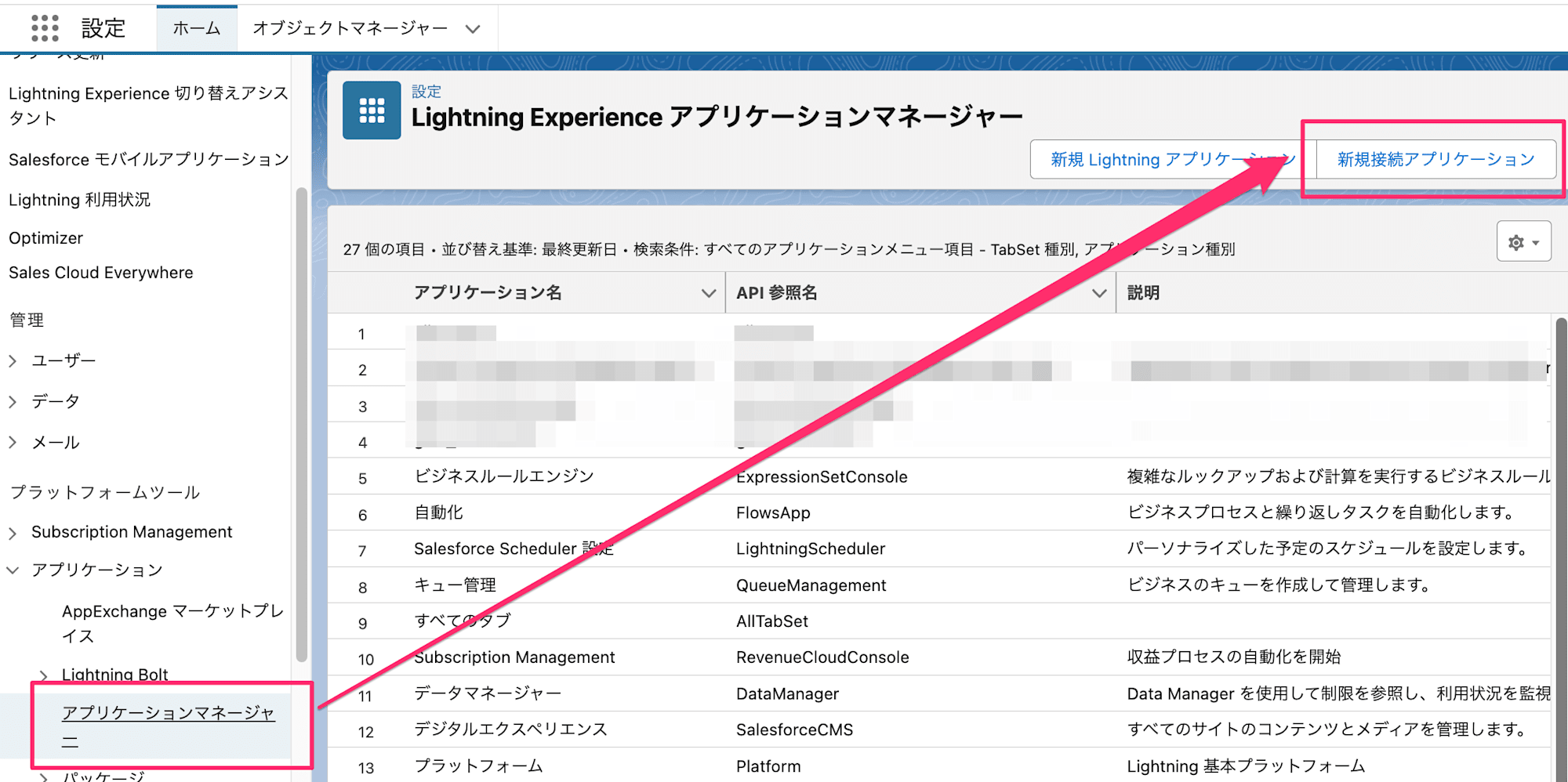Open the オブジェクトマネージャー tab
Image resolution: width=1568 pixels, height=782 pixels.
click(350, 28)
